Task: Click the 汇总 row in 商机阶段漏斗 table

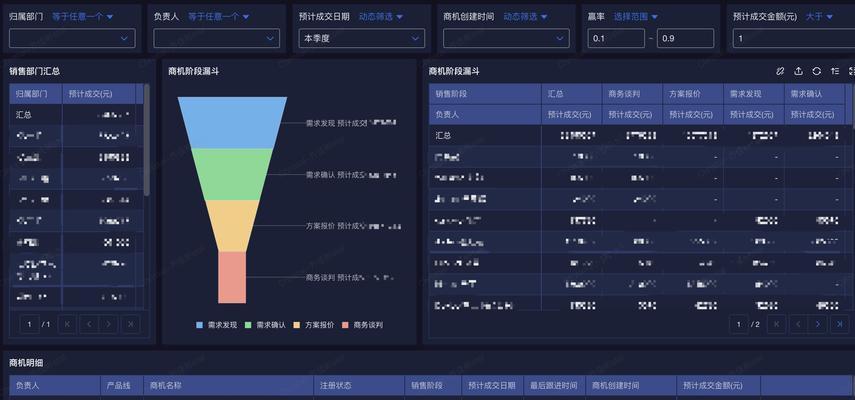Action: click(x=637, y=136)
